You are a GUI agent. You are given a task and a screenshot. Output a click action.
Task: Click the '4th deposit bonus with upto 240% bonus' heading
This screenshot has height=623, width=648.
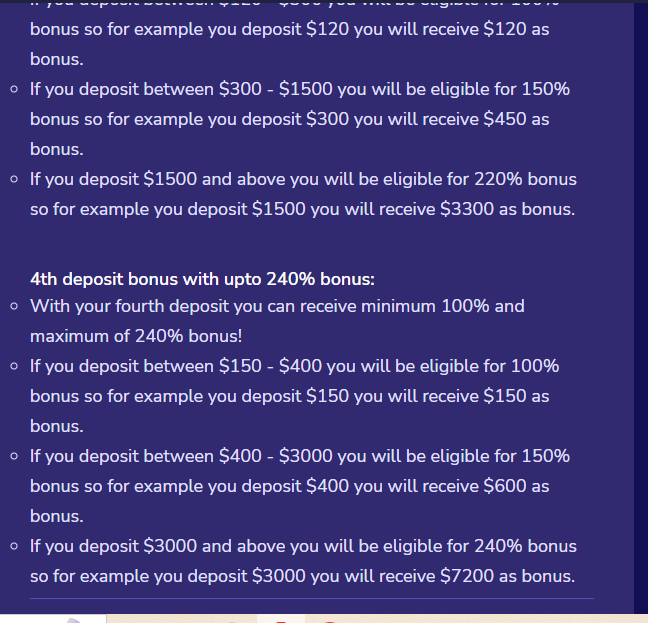[x=202, y=279]
